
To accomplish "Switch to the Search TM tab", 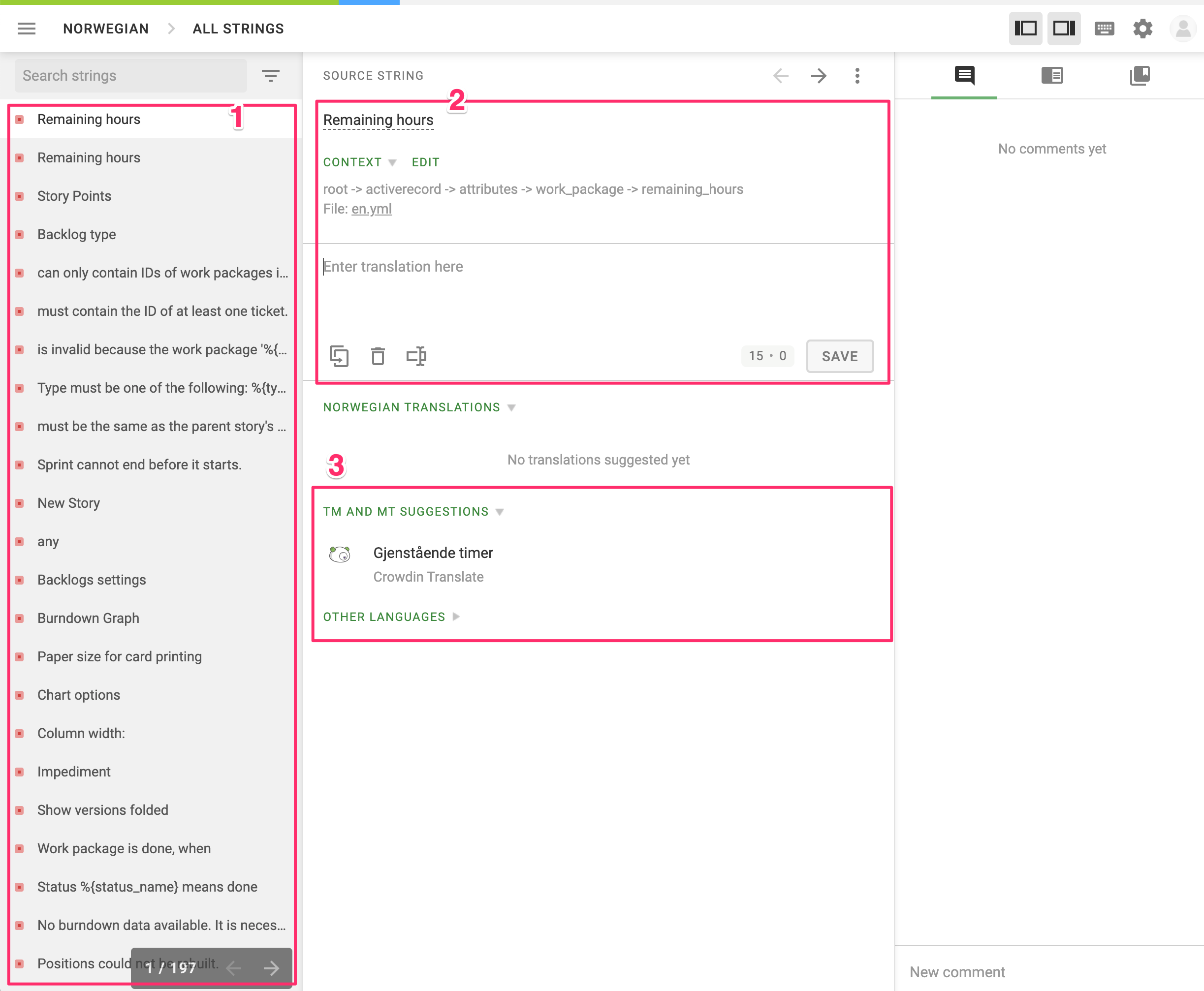I will tap(1053, 75).
